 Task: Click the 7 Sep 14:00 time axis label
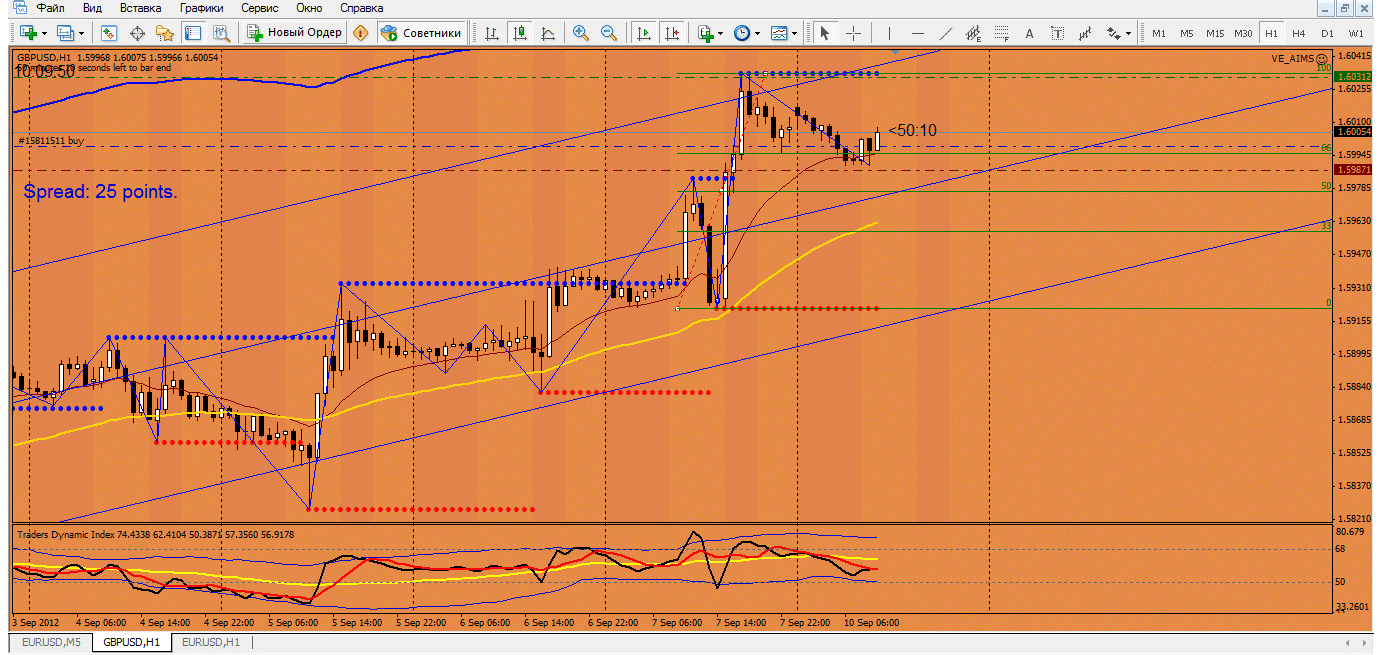click(x=741, y=622)
